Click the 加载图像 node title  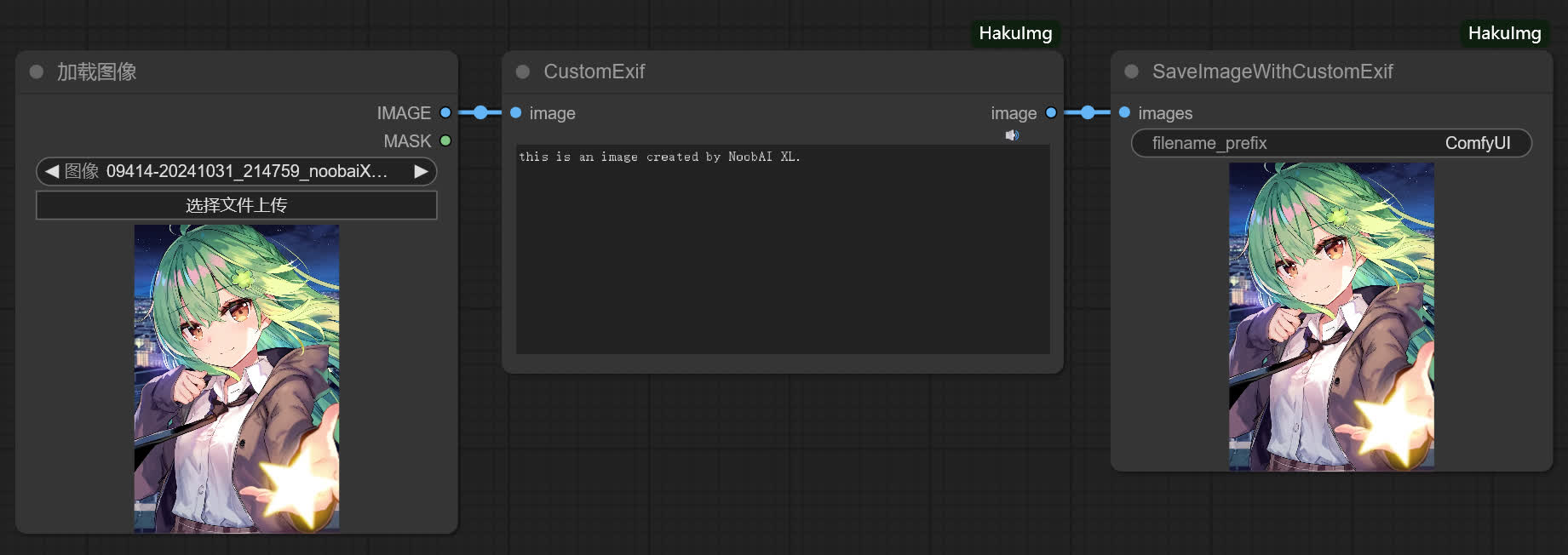(x=97, y=72)
